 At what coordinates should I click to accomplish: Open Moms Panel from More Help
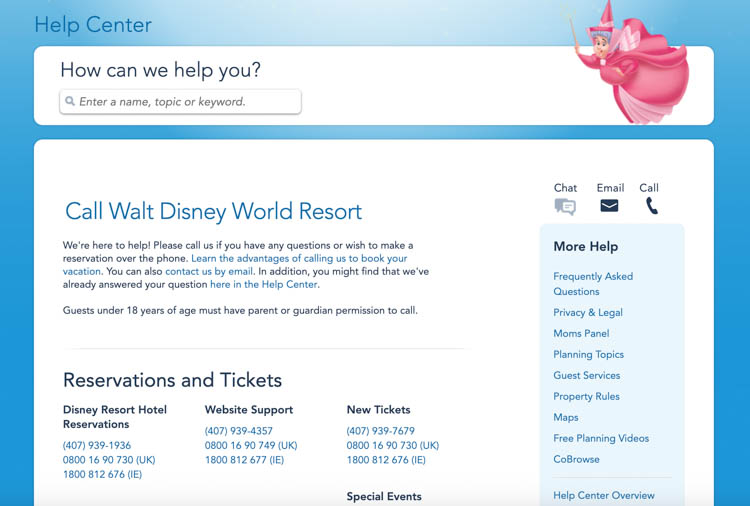(581, 334)
